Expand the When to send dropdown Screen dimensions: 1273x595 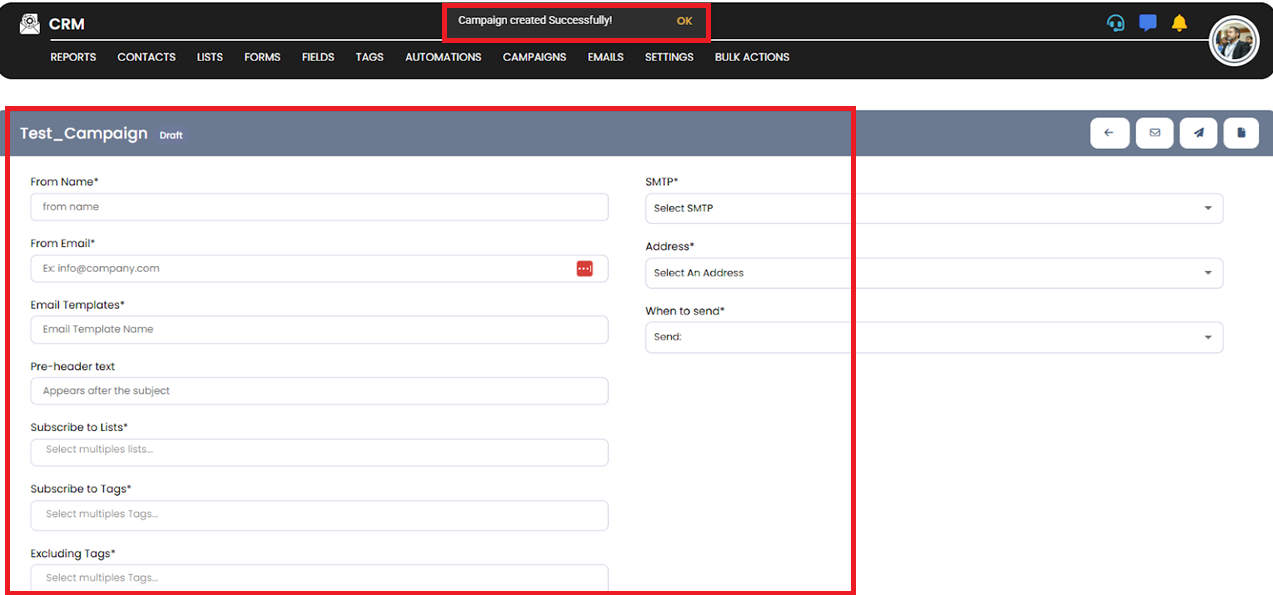coord(933,337)
